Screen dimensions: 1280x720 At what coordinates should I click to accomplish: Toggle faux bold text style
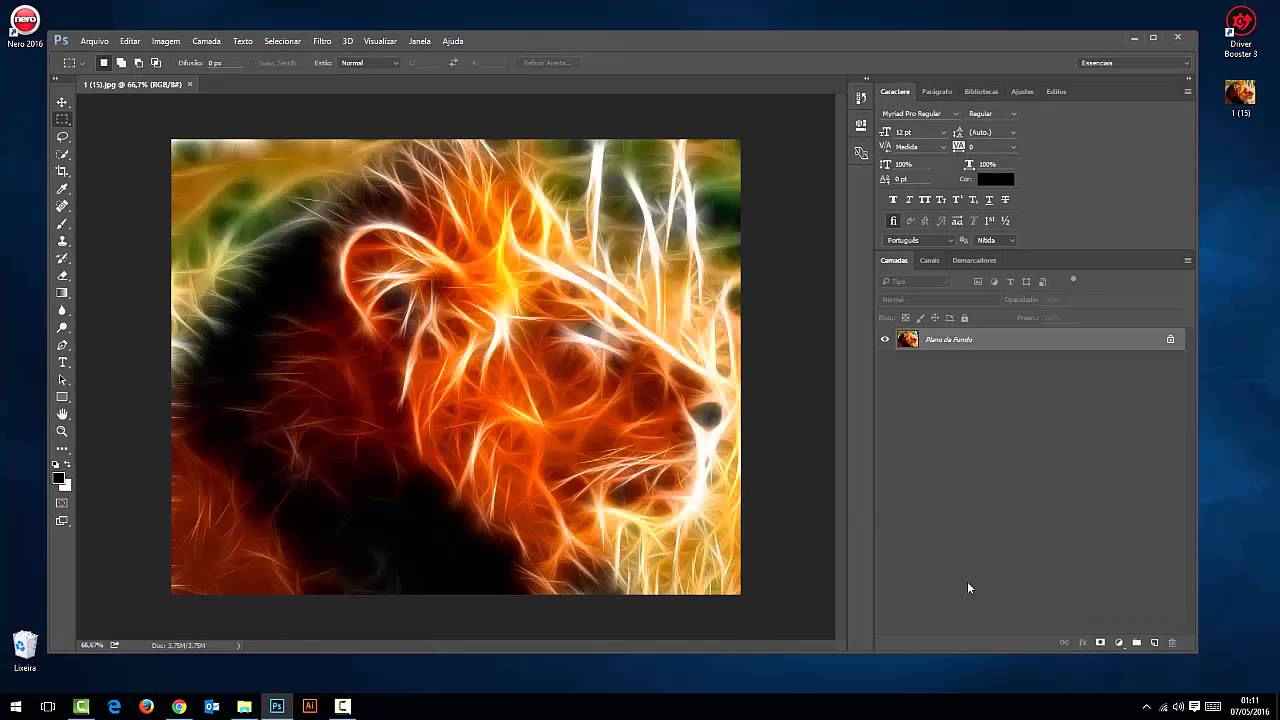pyautogui.click(x=893, y=200)
